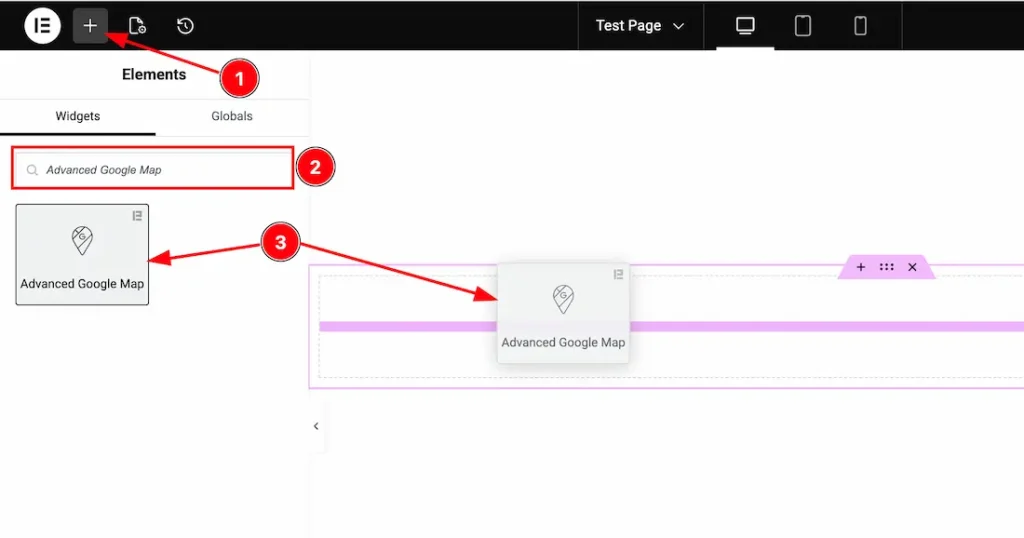Expand the Test Page dropdown

pos(640,26)
